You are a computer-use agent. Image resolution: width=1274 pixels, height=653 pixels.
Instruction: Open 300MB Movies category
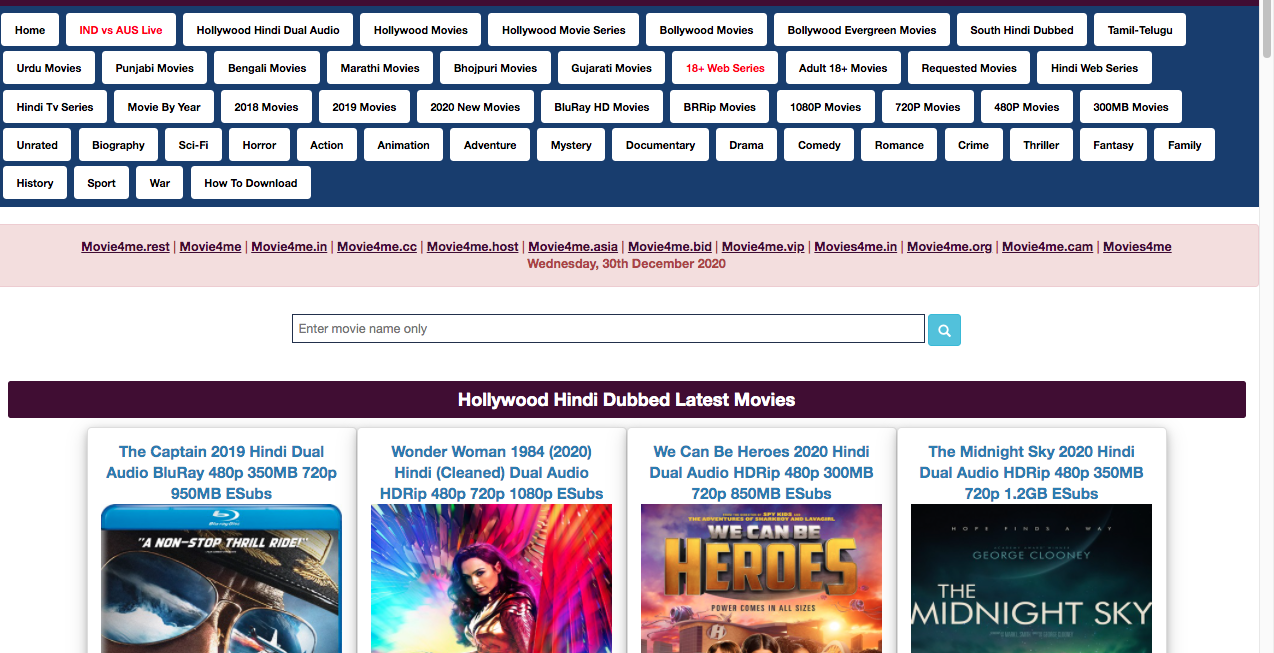click(x=1131, y=107)
